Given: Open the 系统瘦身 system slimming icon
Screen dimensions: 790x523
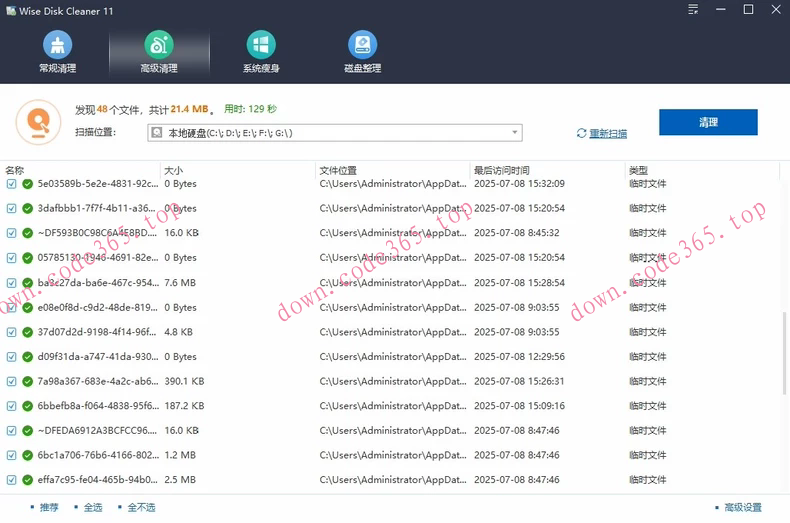Looking at the screenshot, I should (261, 45).
